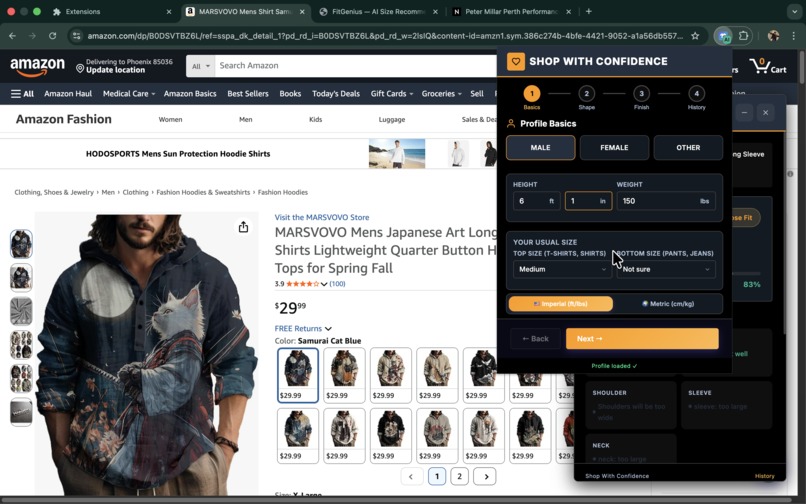Expand Groceries nav dropdown
The width and height of the screenshot is (806, 504).
click(x=441, y=94)
